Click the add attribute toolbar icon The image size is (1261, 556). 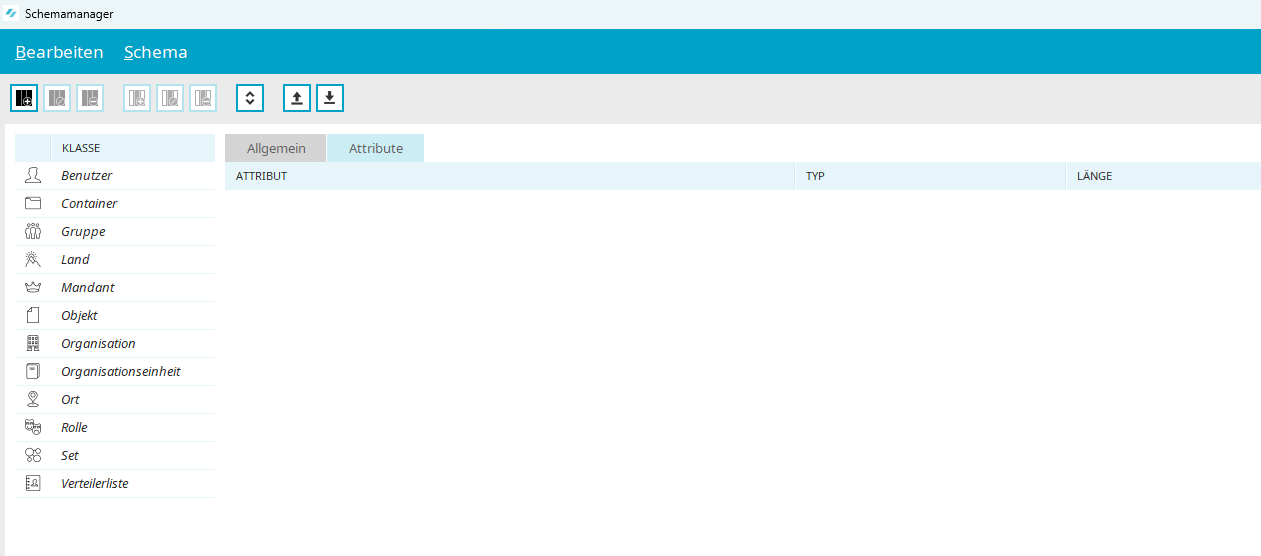137,98
